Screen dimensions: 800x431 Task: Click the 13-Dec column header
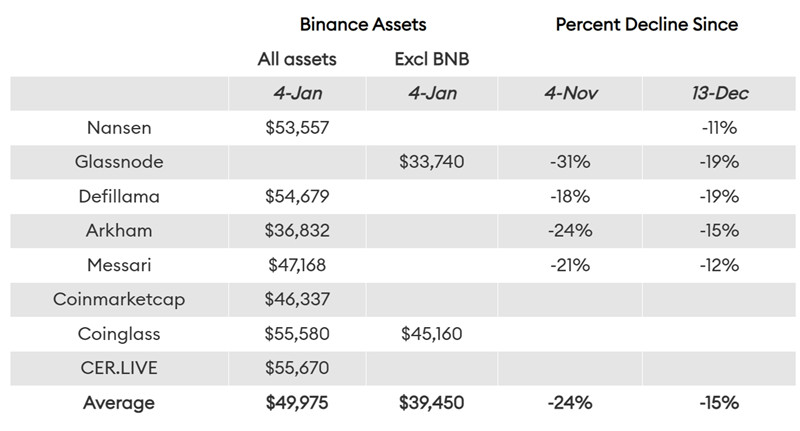719,94
